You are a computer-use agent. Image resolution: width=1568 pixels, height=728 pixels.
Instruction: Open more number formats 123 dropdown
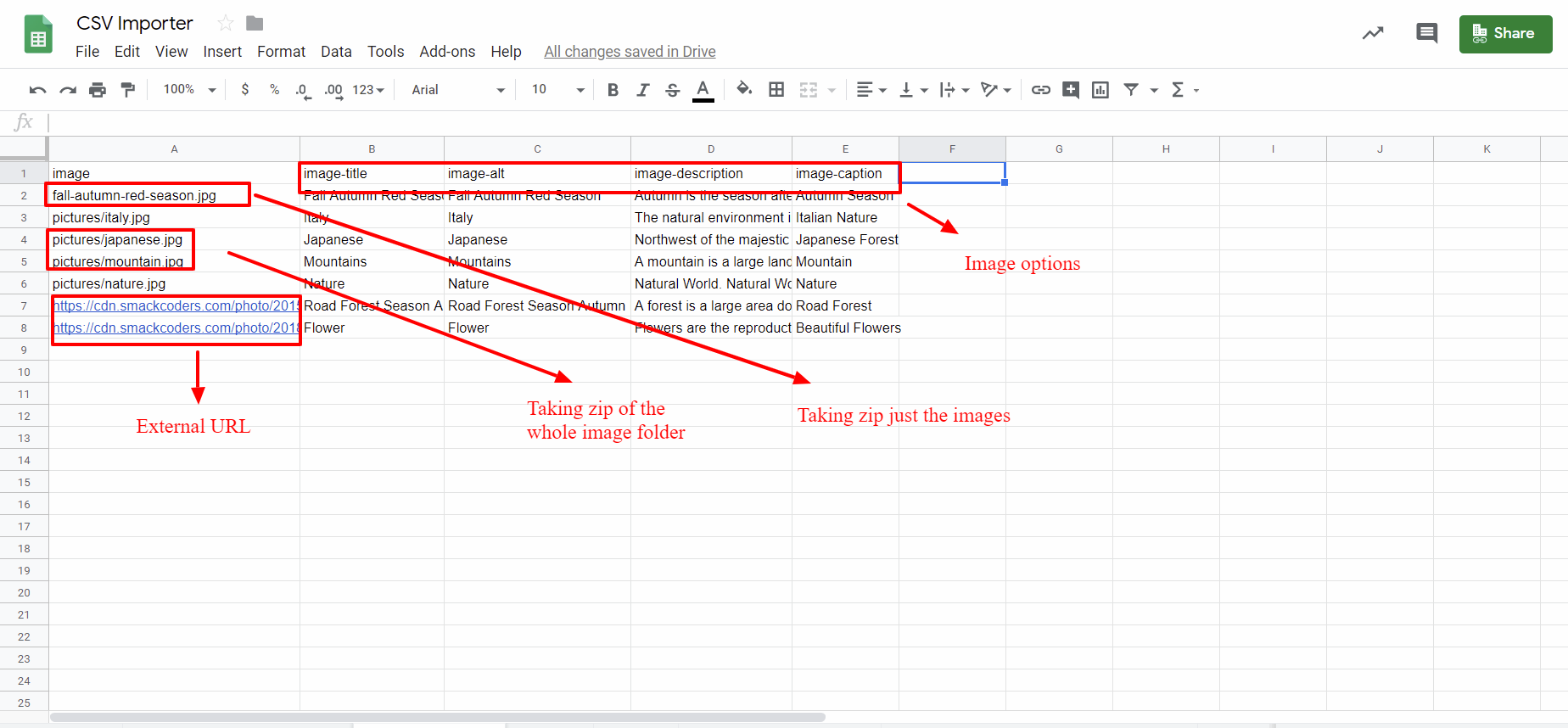click(x=368, y=90)
